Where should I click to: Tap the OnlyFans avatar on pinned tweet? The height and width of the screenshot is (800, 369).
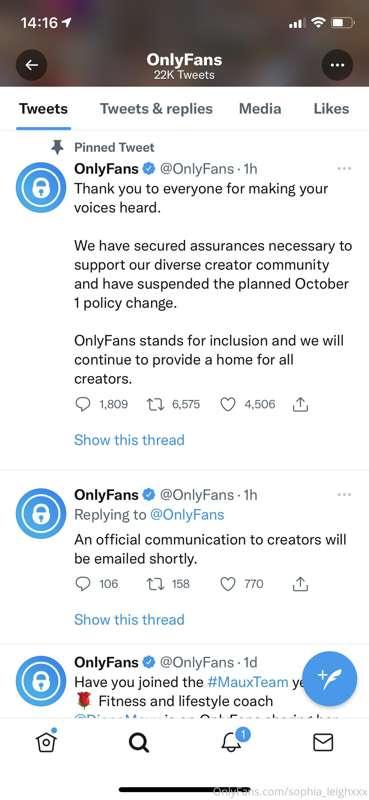[41, 187]
